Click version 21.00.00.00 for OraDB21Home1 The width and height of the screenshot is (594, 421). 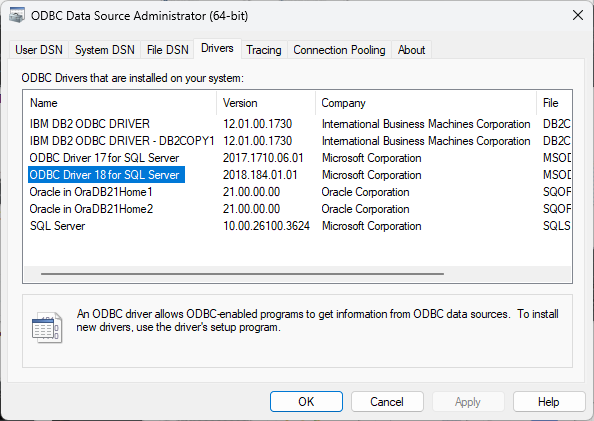coord(252,192)
